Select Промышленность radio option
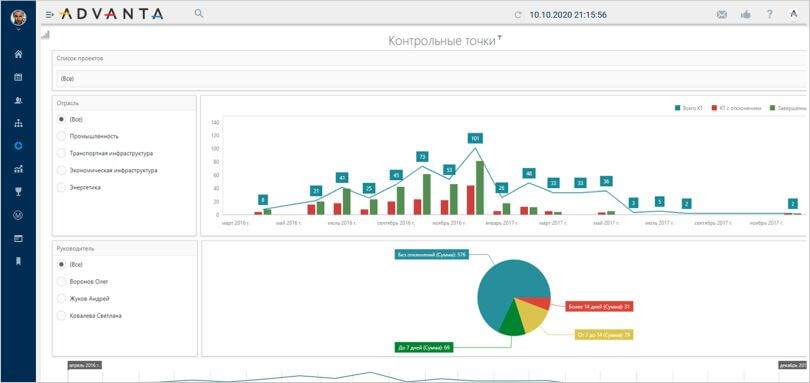This screenshot has height=383, width=810. point(61,136)
